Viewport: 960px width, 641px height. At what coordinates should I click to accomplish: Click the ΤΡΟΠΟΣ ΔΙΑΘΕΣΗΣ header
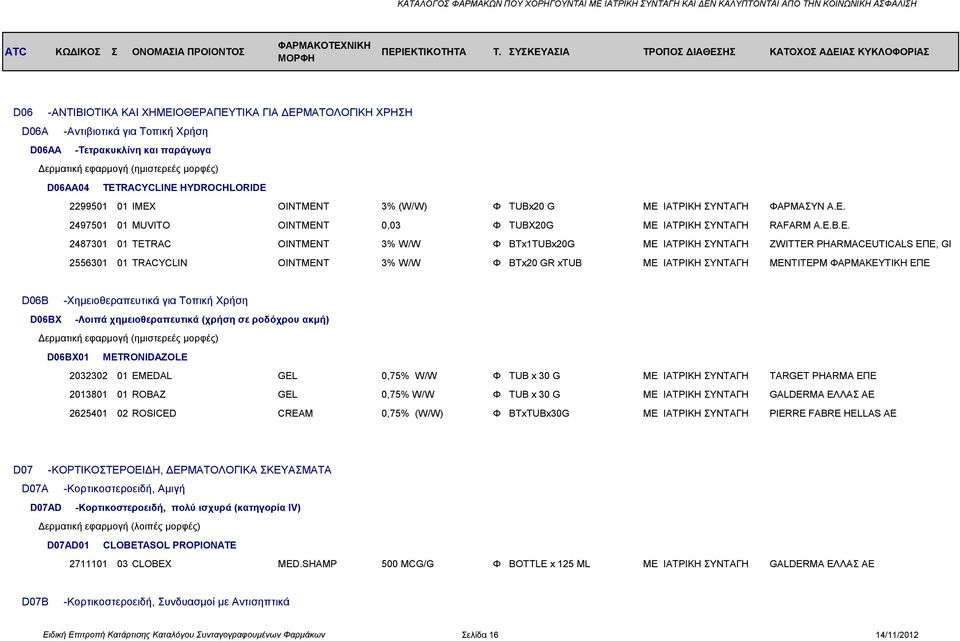(689, 51)
